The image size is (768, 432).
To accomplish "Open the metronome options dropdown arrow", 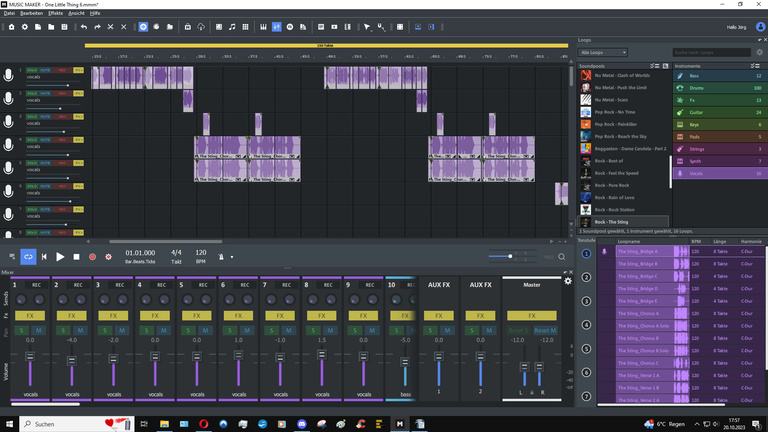I will click(233, 257).
